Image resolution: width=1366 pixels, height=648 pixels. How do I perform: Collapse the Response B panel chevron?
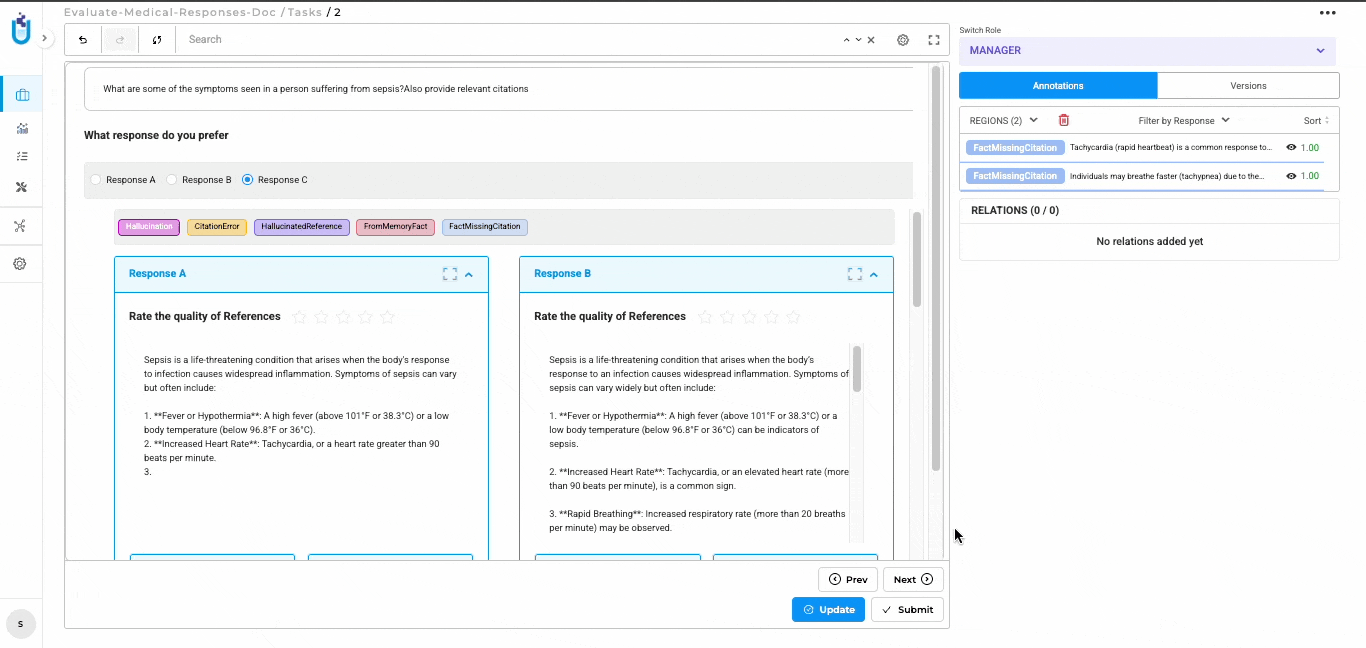click(874, 274)
